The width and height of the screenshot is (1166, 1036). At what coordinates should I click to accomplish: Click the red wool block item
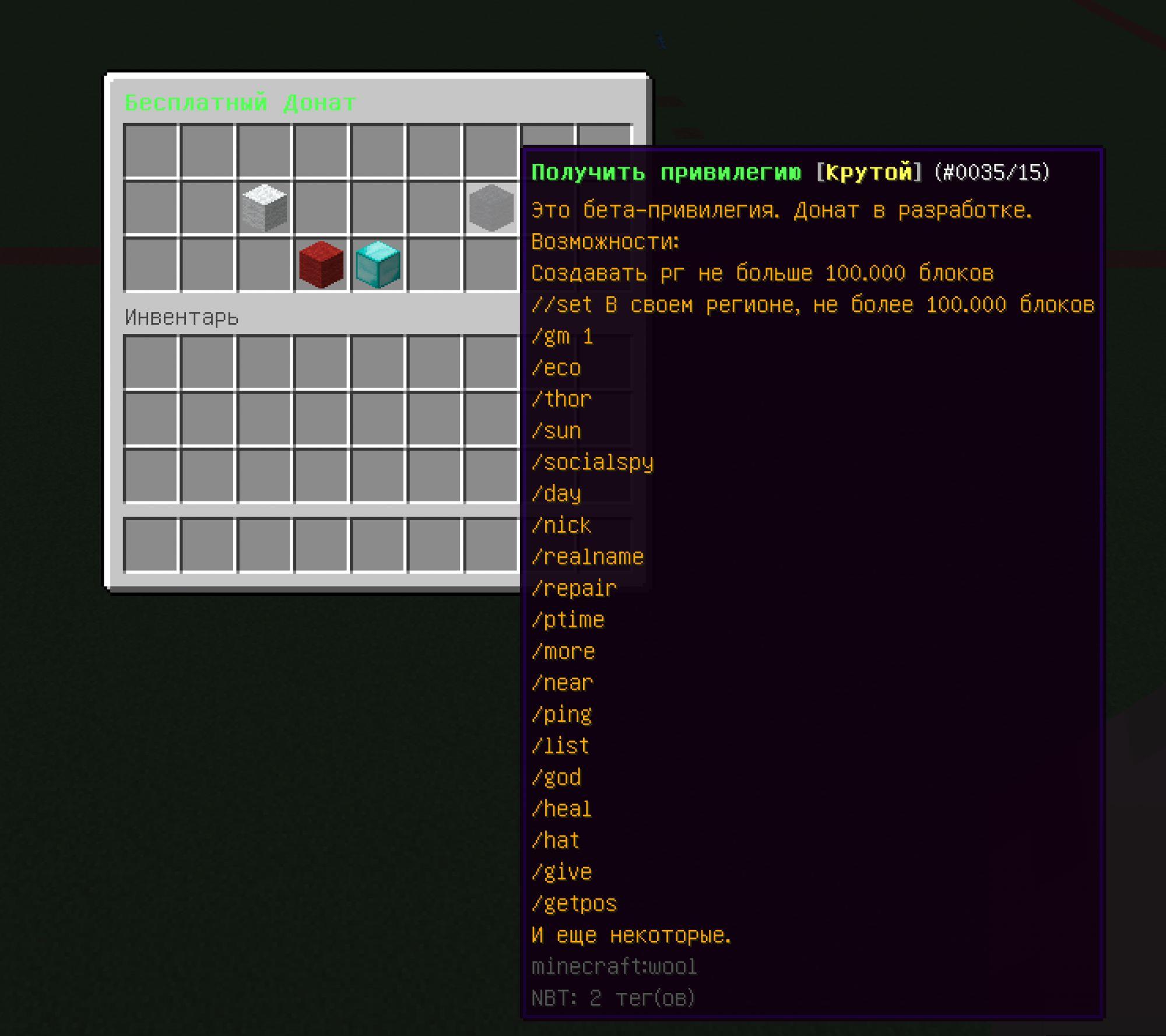point(321,265)
